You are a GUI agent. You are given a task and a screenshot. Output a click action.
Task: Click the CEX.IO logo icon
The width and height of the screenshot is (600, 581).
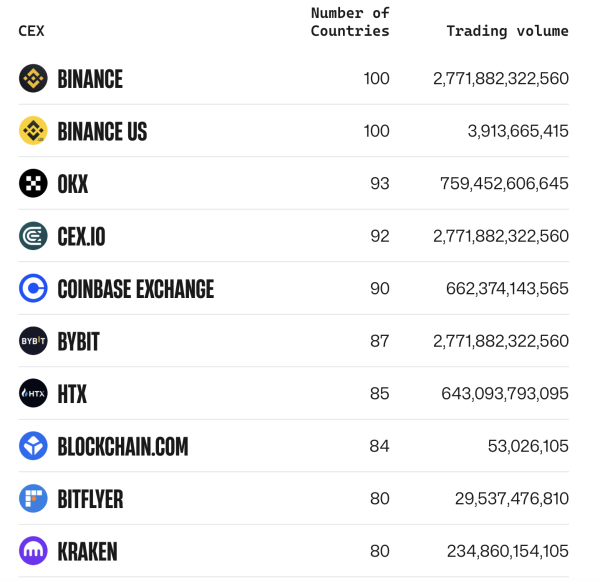33,236
